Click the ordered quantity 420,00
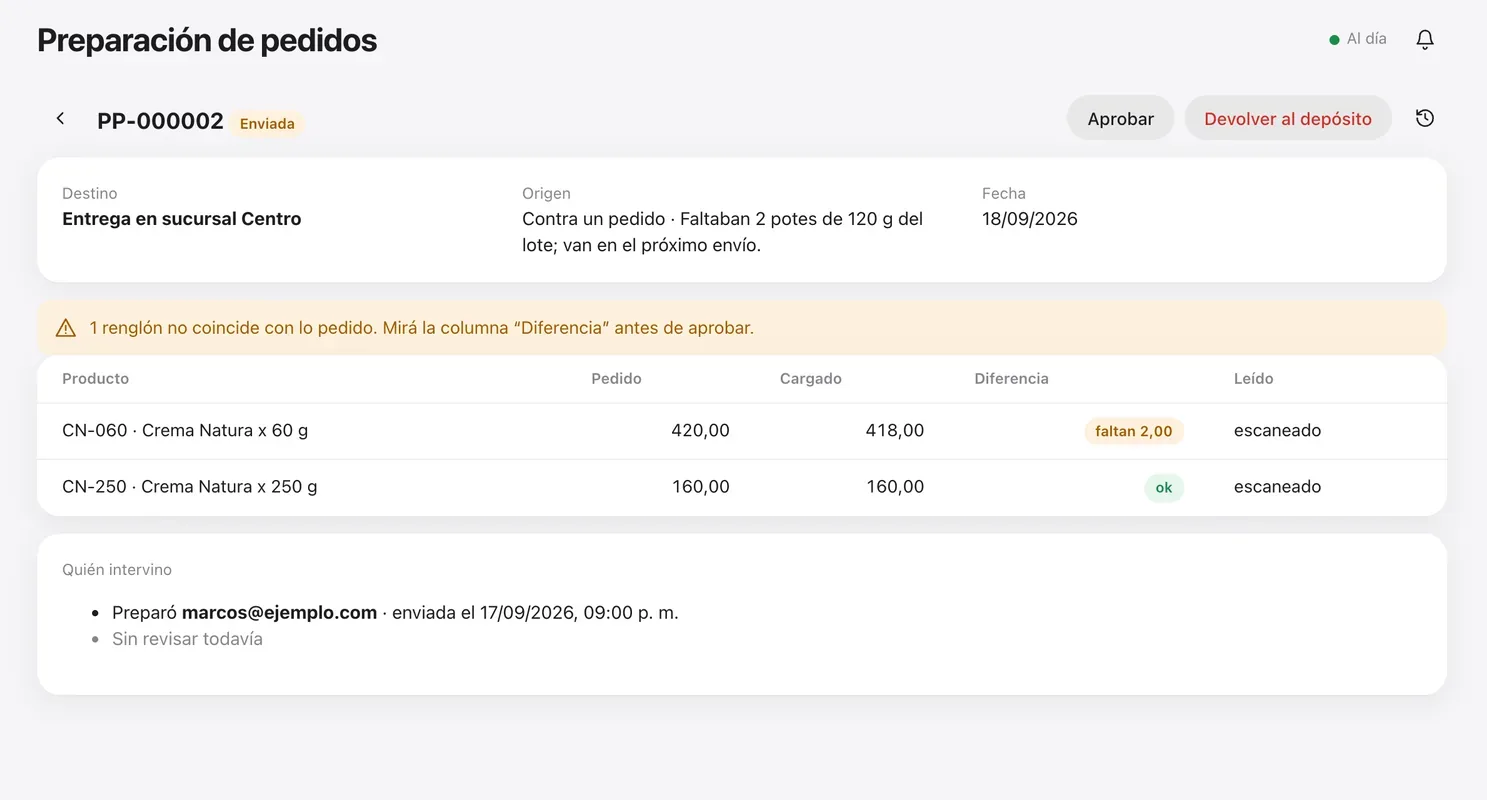 coord(700,431)
